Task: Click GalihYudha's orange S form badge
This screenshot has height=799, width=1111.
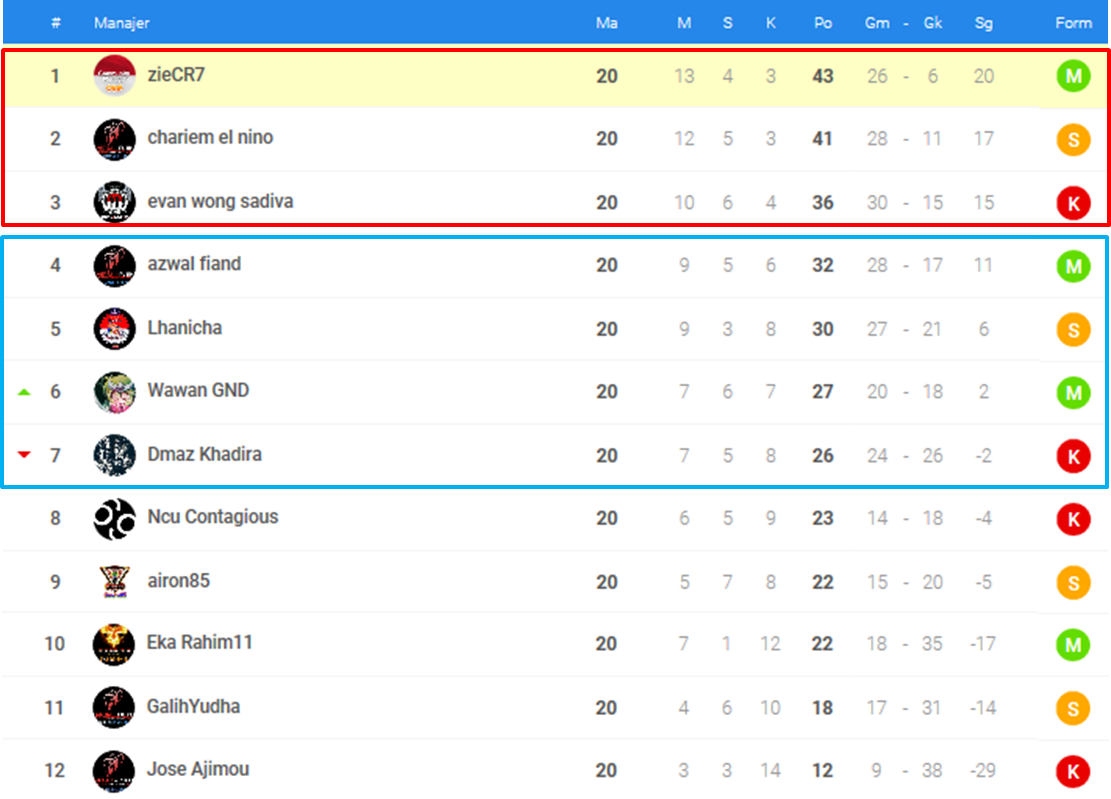Action: coord(1073,708)
